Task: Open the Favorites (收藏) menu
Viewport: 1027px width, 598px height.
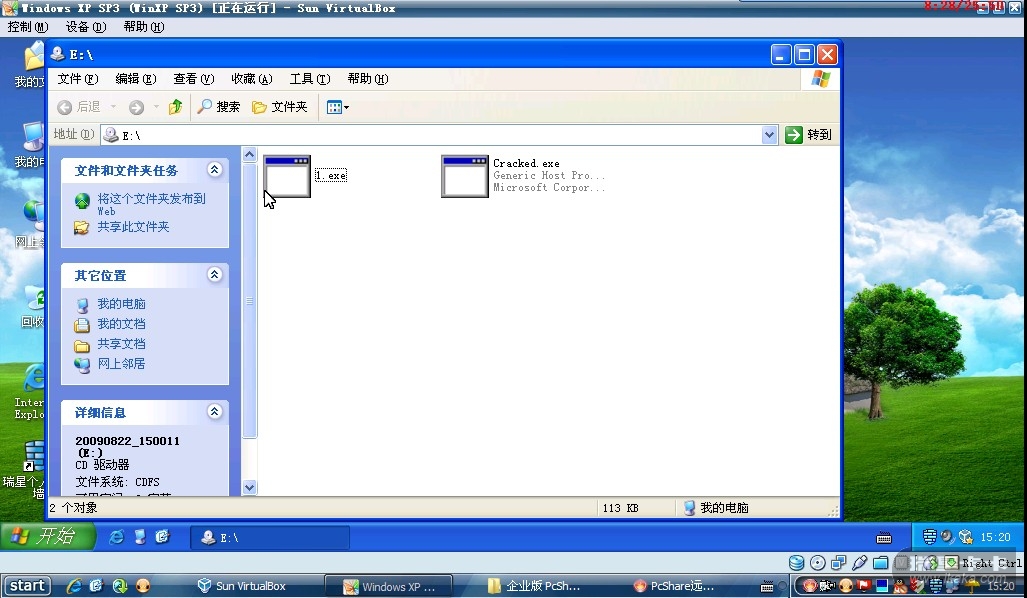Action: (x=252, y=79)
